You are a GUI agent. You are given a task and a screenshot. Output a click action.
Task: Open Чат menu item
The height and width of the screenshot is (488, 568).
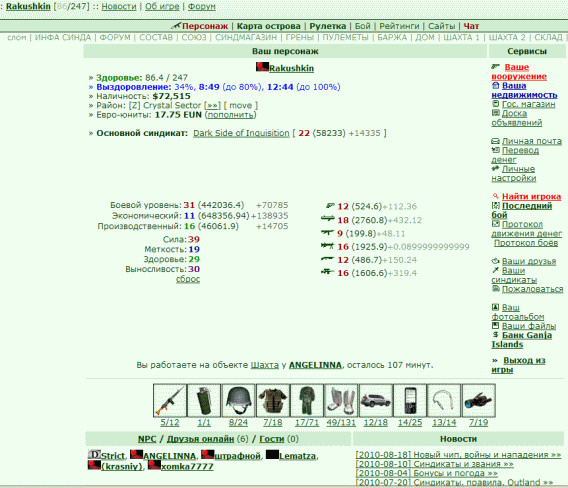[x=471, y=26]
